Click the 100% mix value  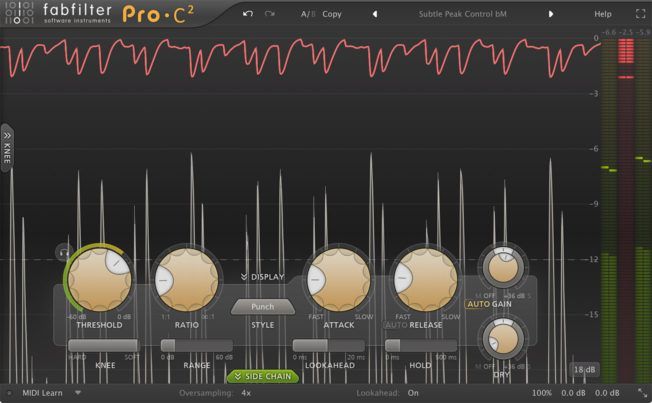point(542,393)
